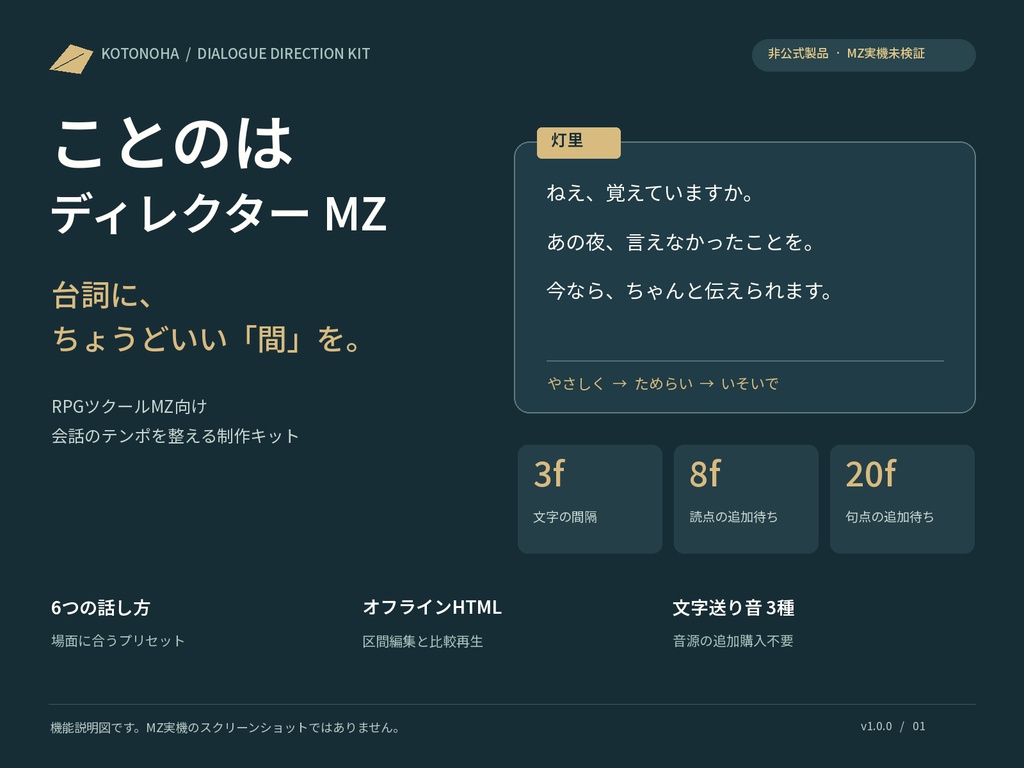Click the ことのは main title
Viewport: 1024px width, 768px height.
pyautogui.click(x=174, y=143)
